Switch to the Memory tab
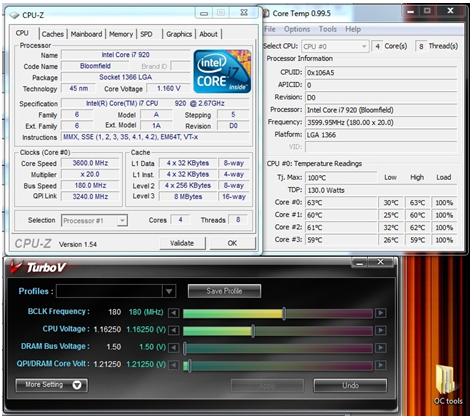This screenshot has height=420, width=474. tap(121, 34)
